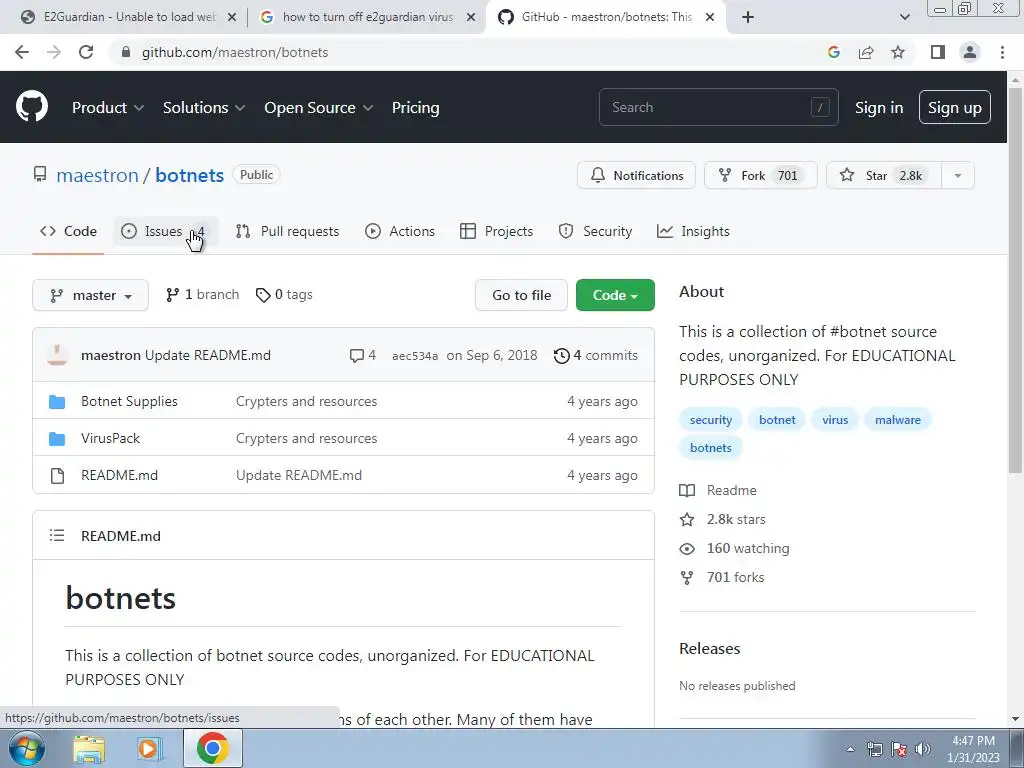Open the Pull requests tab
This screenshot has height=768, width=1024.
[287, 231]
